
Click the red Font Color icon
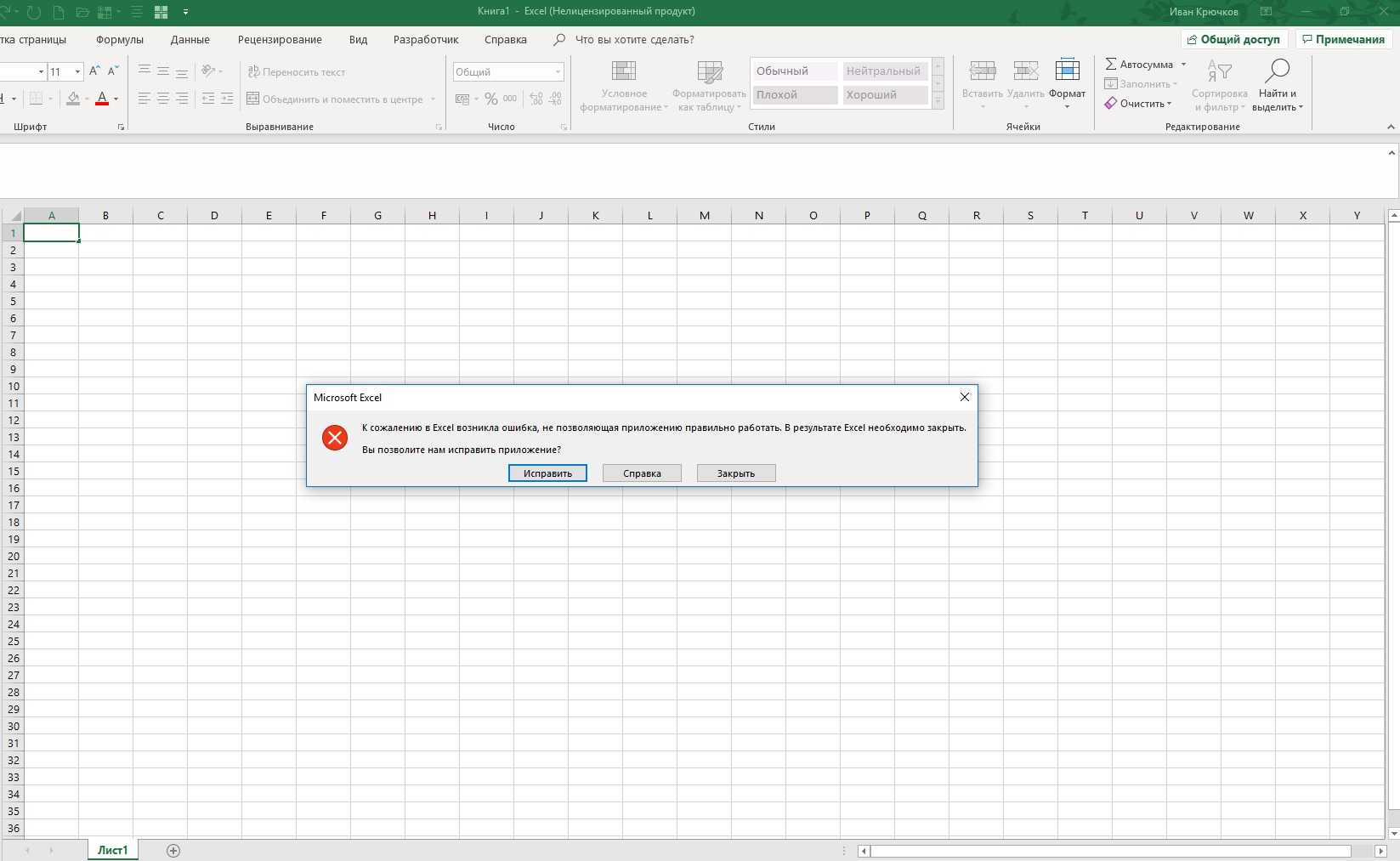pyautogui.click(x=102, y=99)
